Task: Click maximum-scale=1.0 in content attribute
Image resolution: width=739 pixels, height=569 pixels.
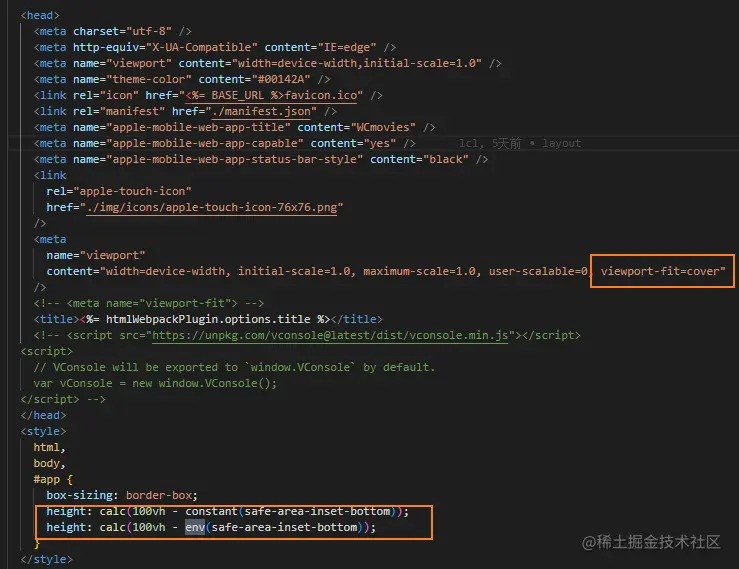Action: tap(419, 271)
